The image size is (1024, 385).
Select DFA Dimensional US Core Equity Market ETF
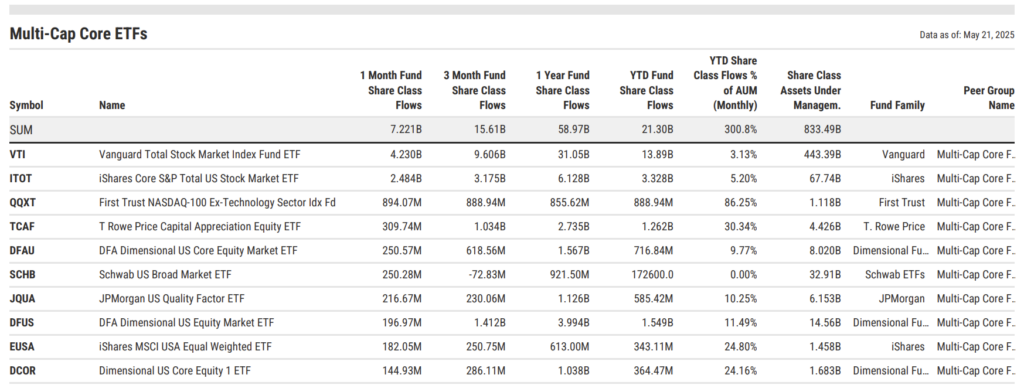198,251
